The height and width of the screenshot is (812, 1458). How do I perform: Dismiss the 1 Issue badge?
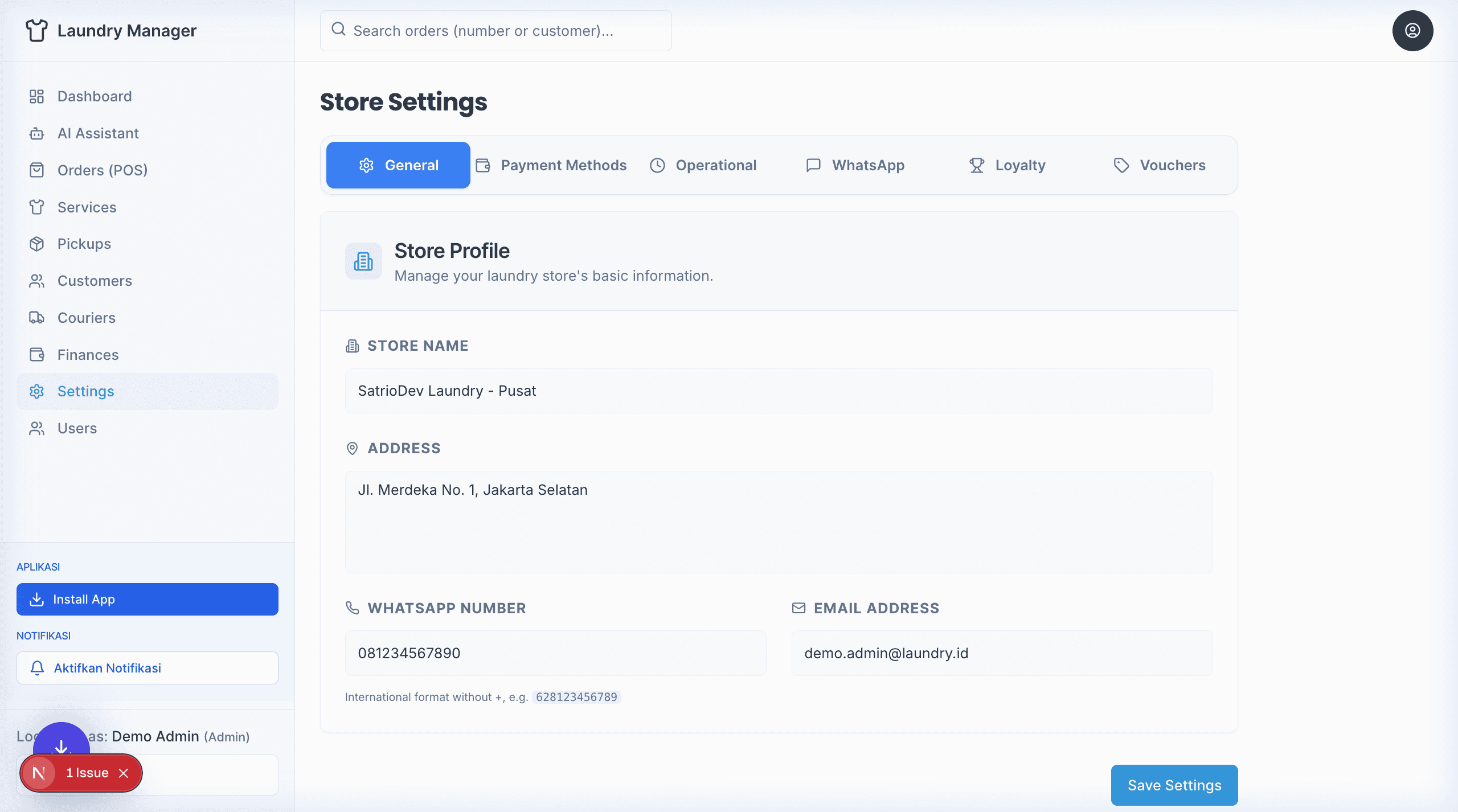(x=124, y=773)
